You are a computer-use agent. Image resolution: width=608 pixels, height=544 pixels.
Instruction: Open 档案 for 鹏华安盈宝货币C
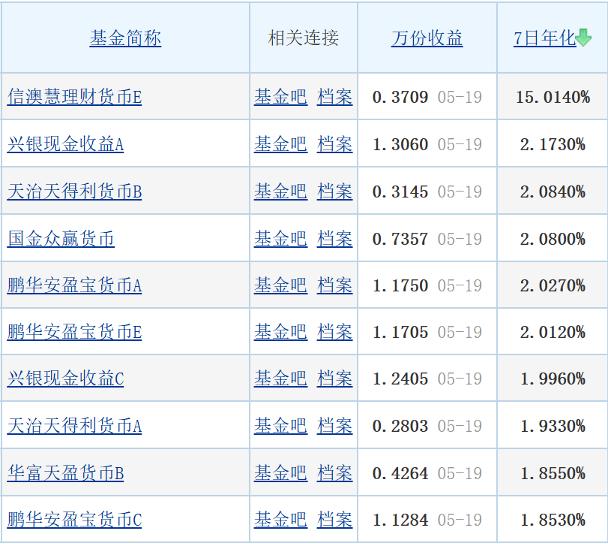[335, 520]
